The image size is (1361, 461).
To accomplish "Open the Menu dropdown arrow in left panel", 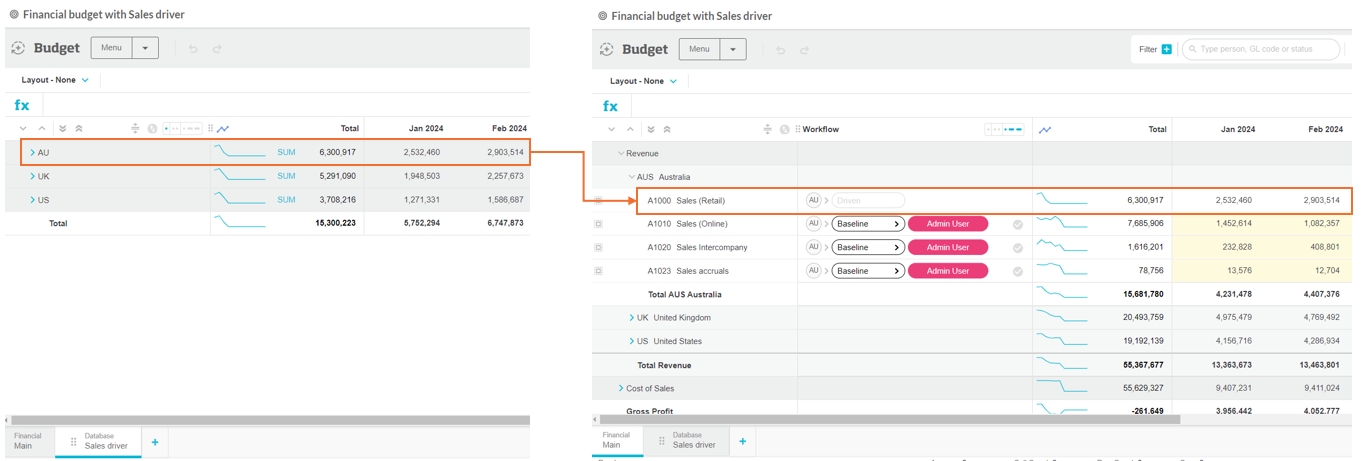I will coord(145,48).
